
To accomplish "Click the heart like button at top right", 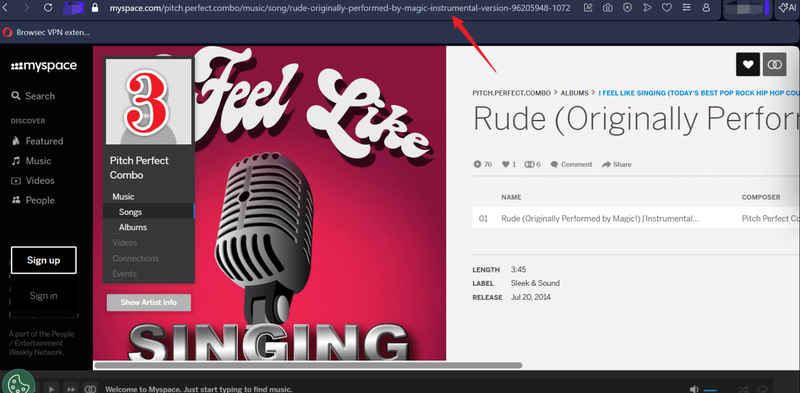I will 748,64.
